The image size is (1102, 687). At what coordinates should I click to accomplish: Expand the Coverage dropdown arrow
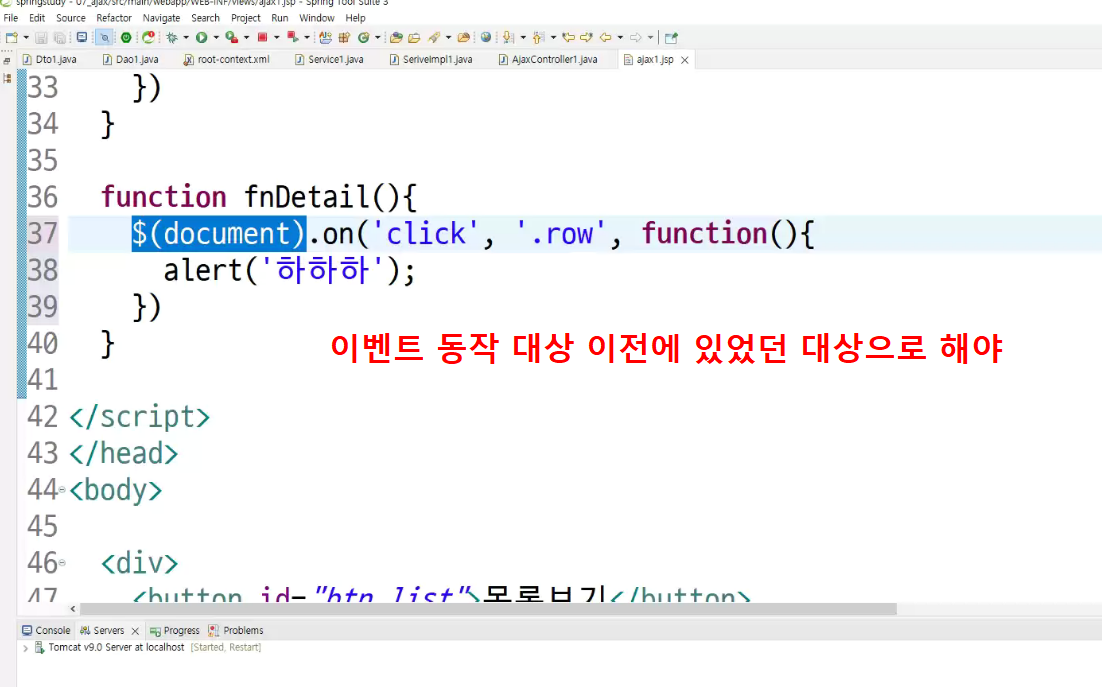pyautogui.click(x=247, y=37)
